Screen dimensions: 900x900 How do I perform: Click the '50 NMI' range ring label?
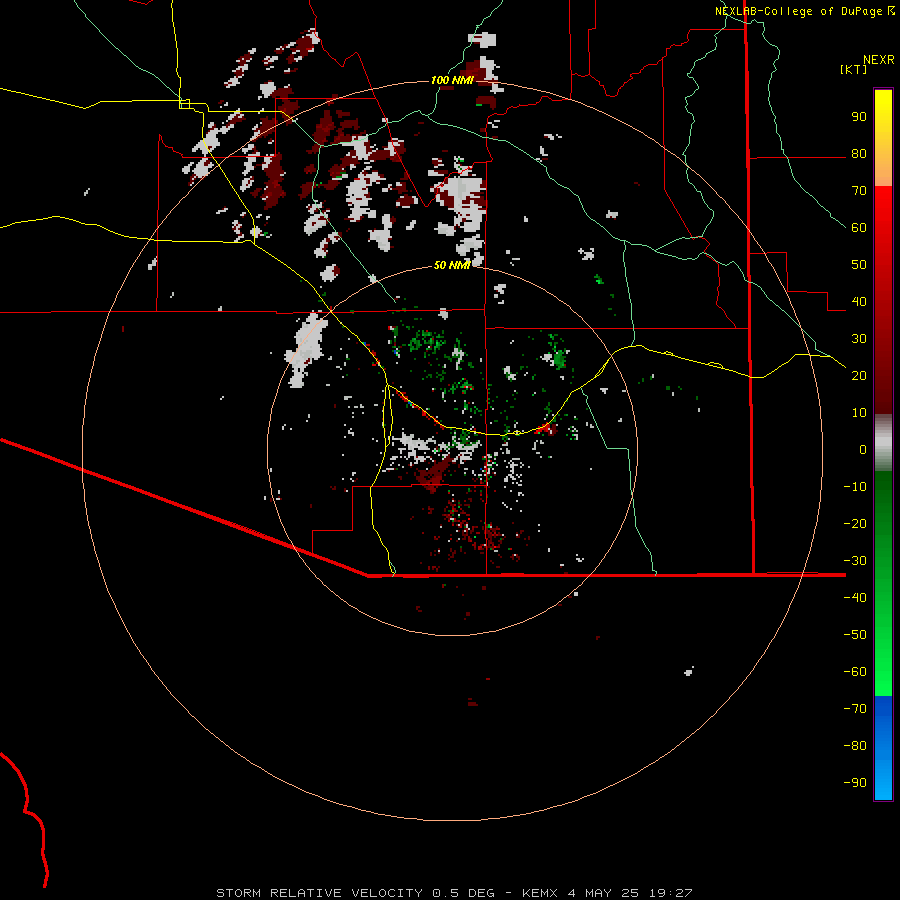[452, 265]
